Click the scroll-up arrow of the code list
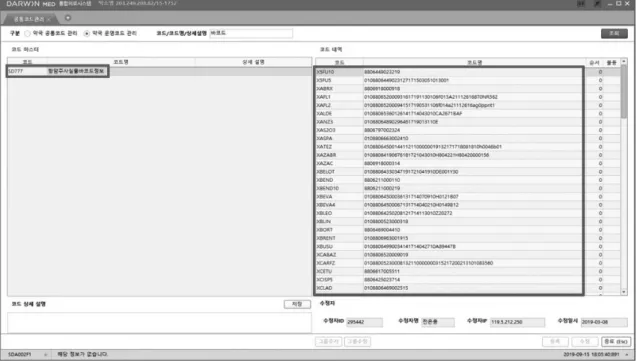 (x=624, y=61)
